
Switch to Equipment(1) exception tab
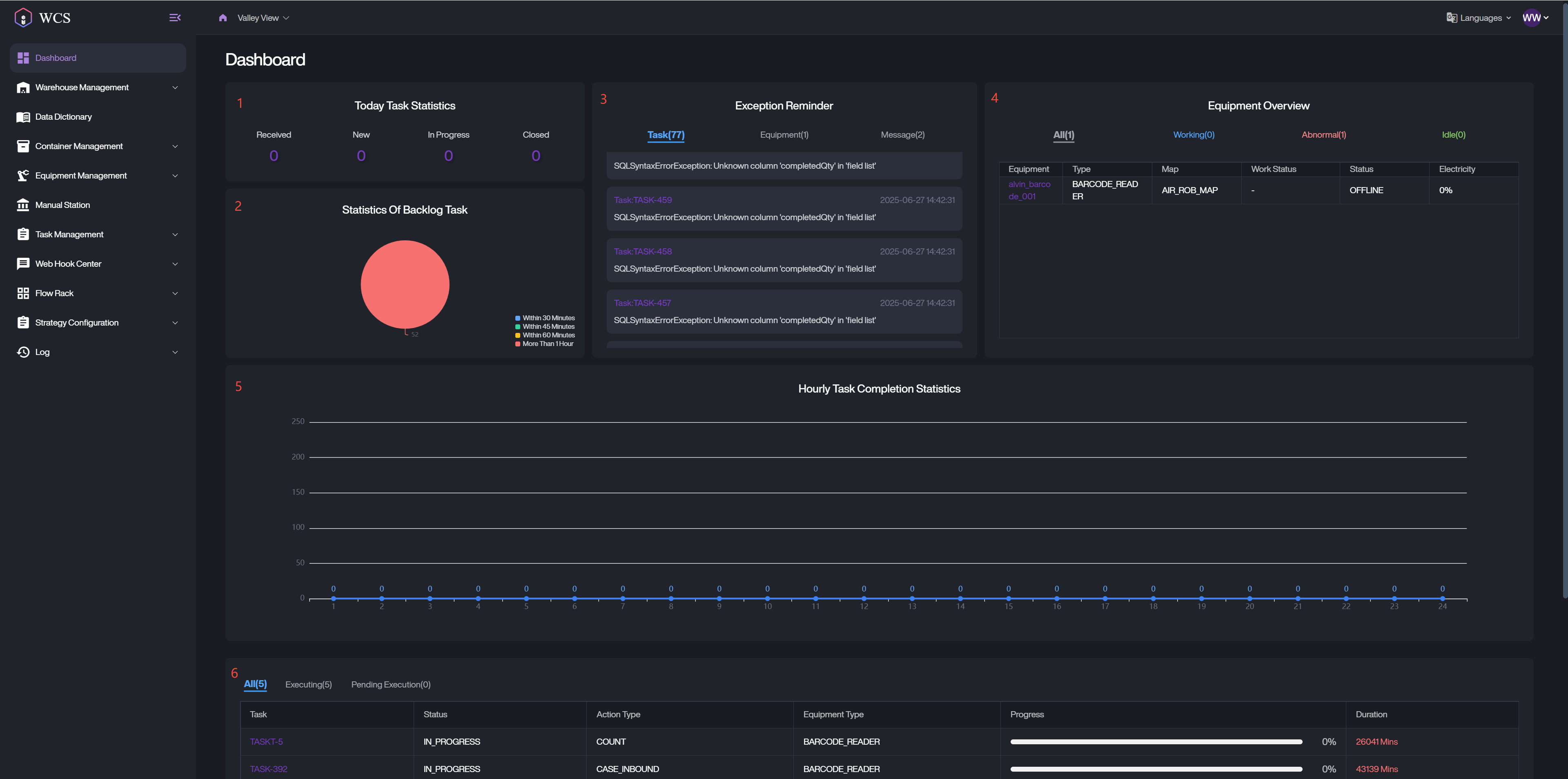784,135
